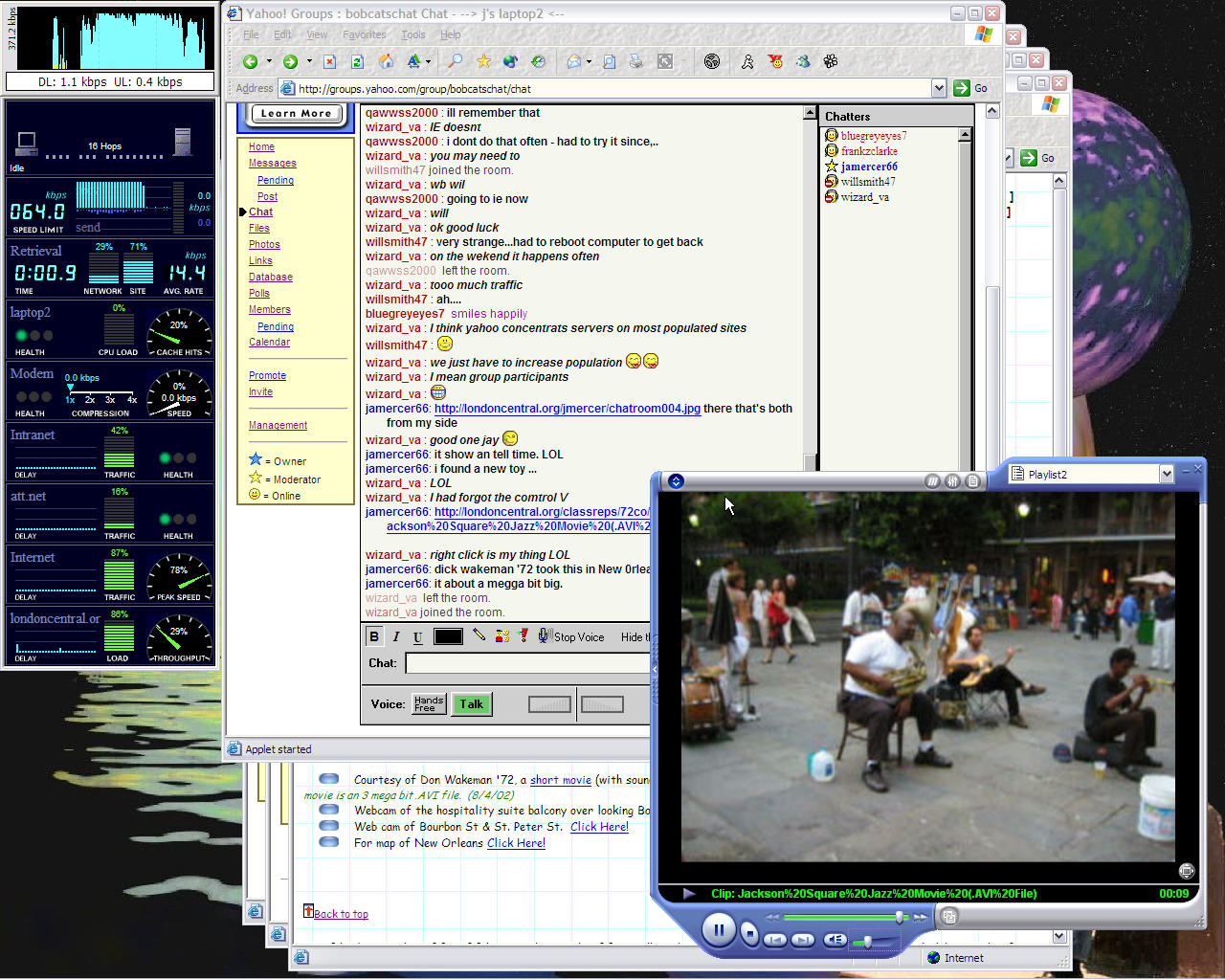Stop playback in the media player
The width and height of the screenshot is (1225, 980).
[x=749, y=931]
